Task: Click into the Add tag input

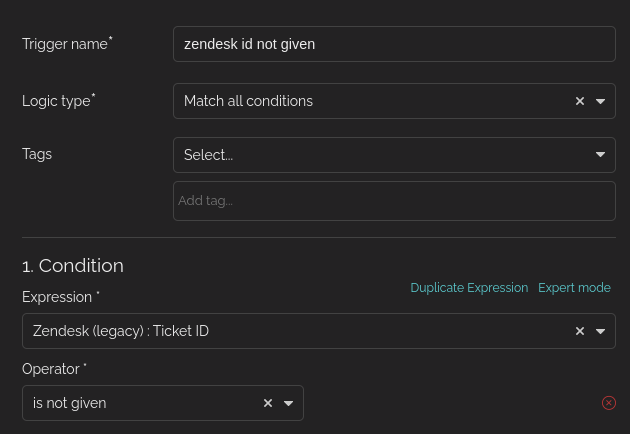Action: click(x=394, y=201)
